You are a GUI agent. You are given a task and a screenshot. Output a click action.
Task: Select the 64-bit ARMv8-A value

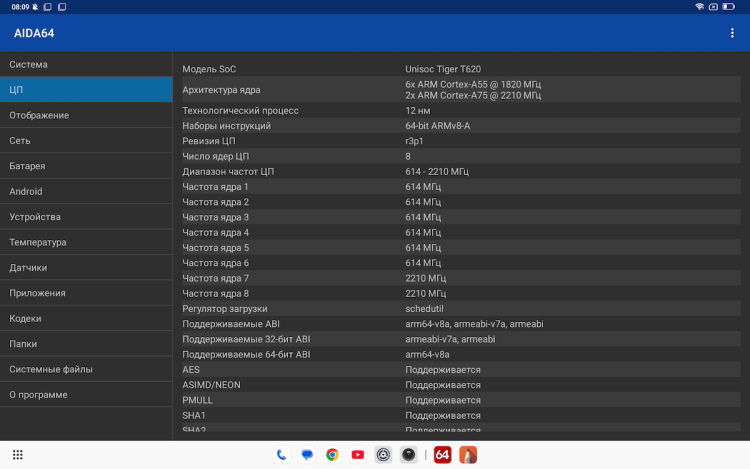coord(438,126)
